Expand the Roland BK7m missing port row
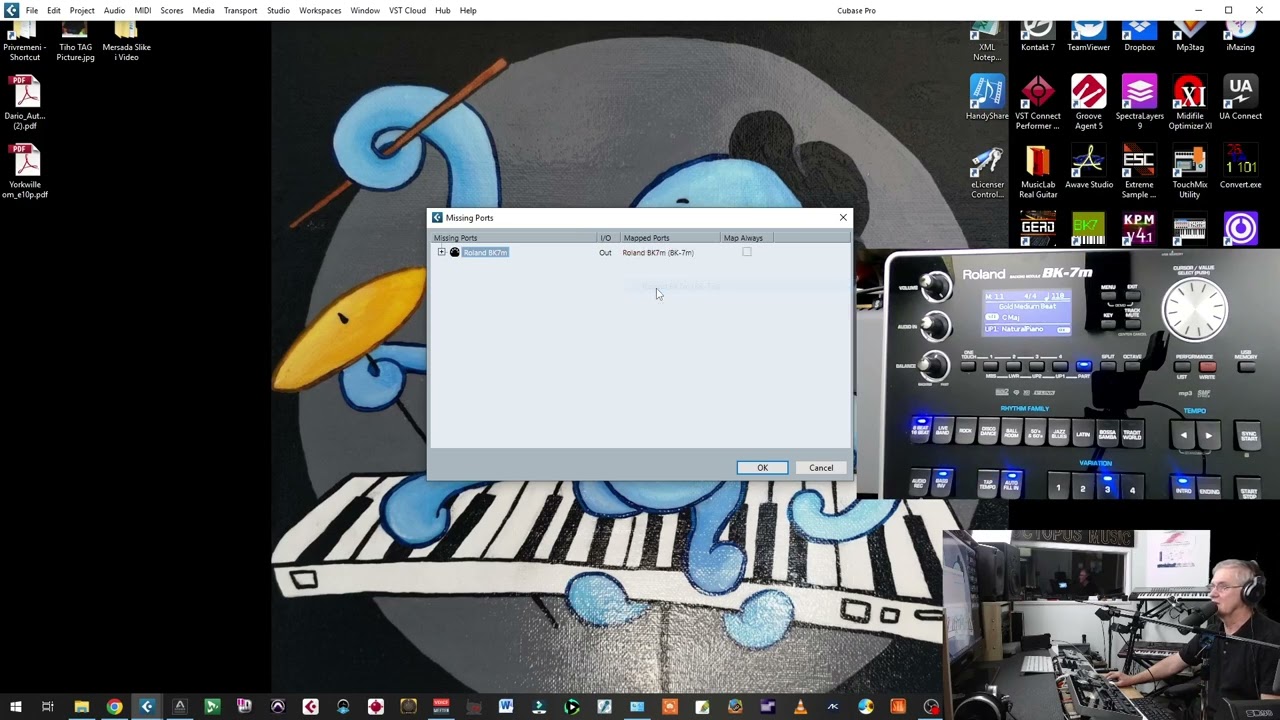 pyautogui.click(x=441, y=252)
